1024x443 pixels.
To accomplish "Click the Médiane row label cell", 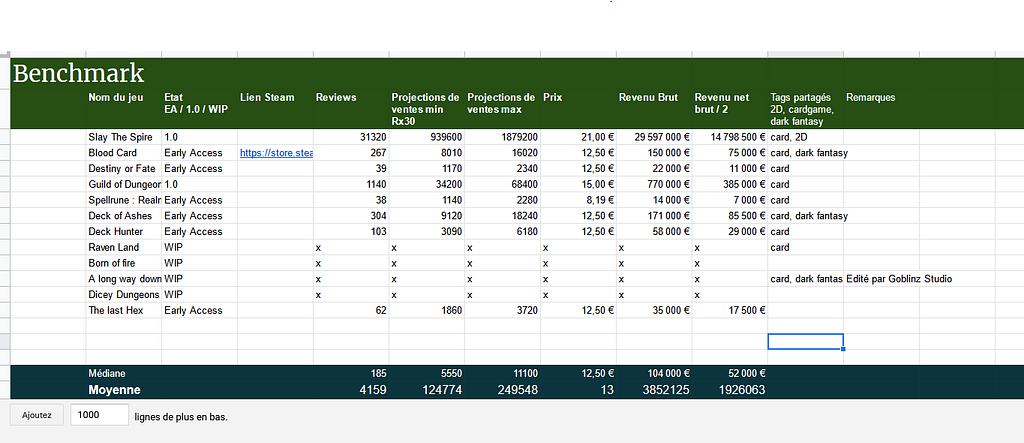I will coord(123,374).
